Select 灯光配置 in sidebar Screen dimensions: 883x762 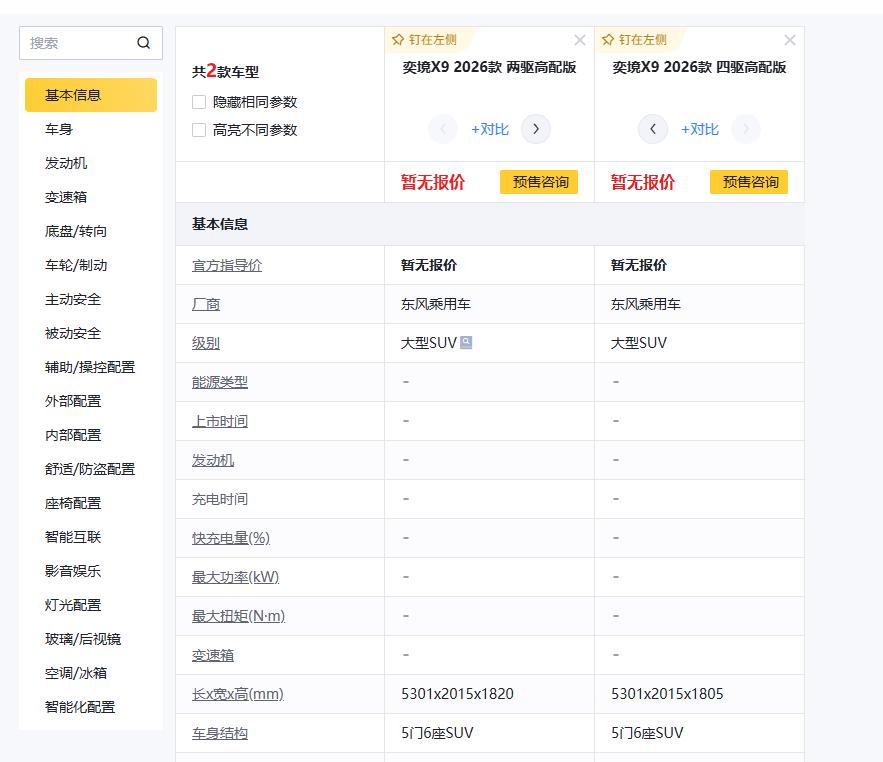point(73,605)
